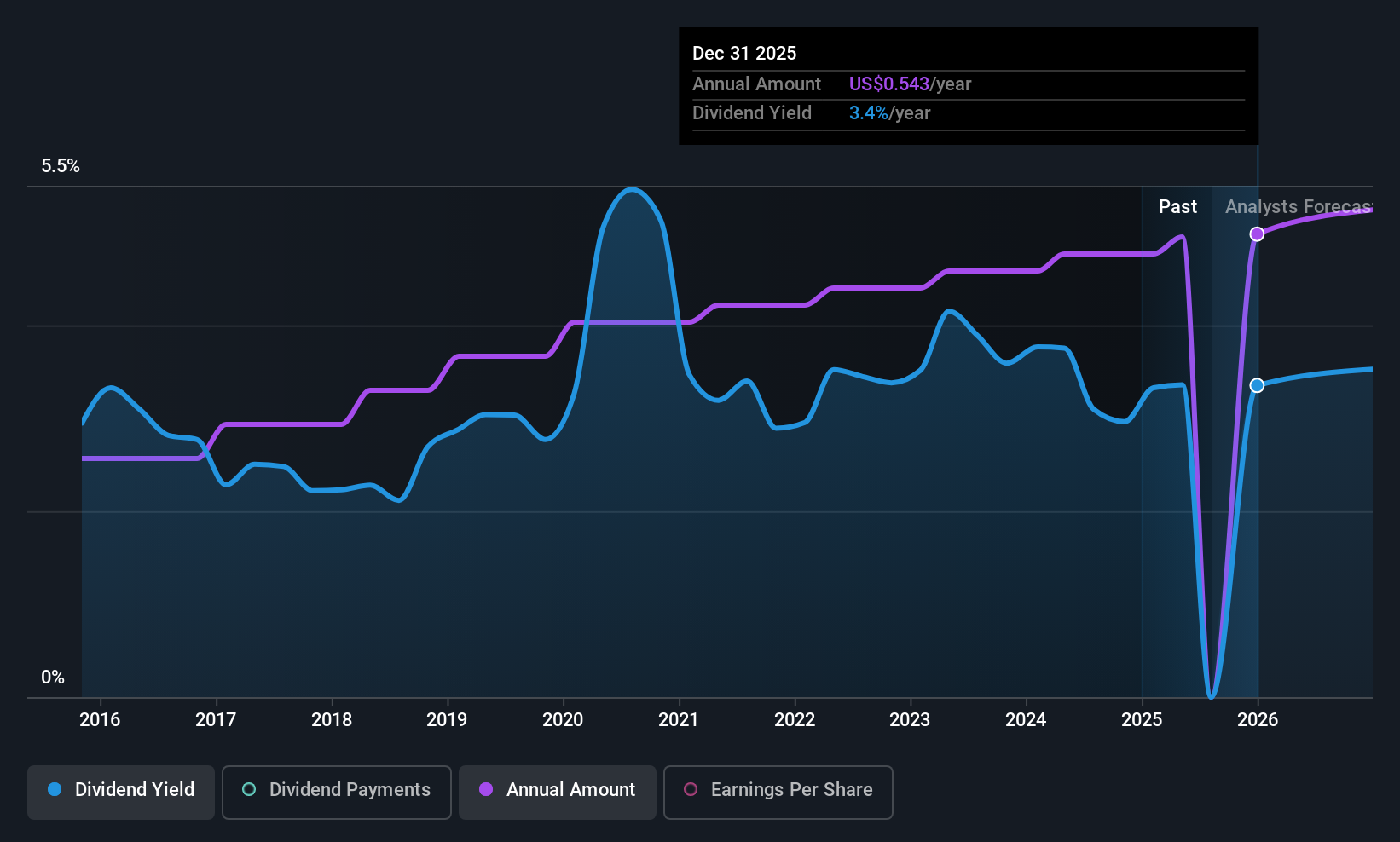1400x842 pixels.
Task: Click the 2019 x-axis label
Action: [447, 720]
